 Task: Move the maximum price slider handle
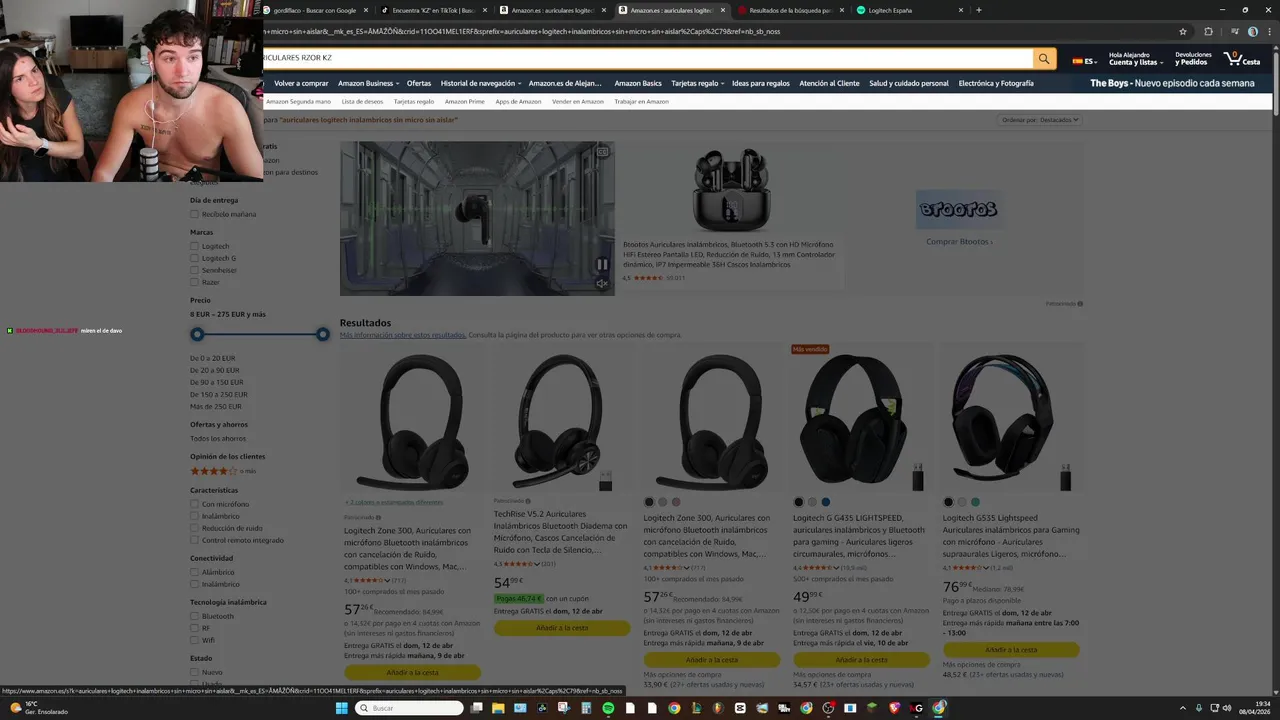pyautogui.click(x=322, y=334)
